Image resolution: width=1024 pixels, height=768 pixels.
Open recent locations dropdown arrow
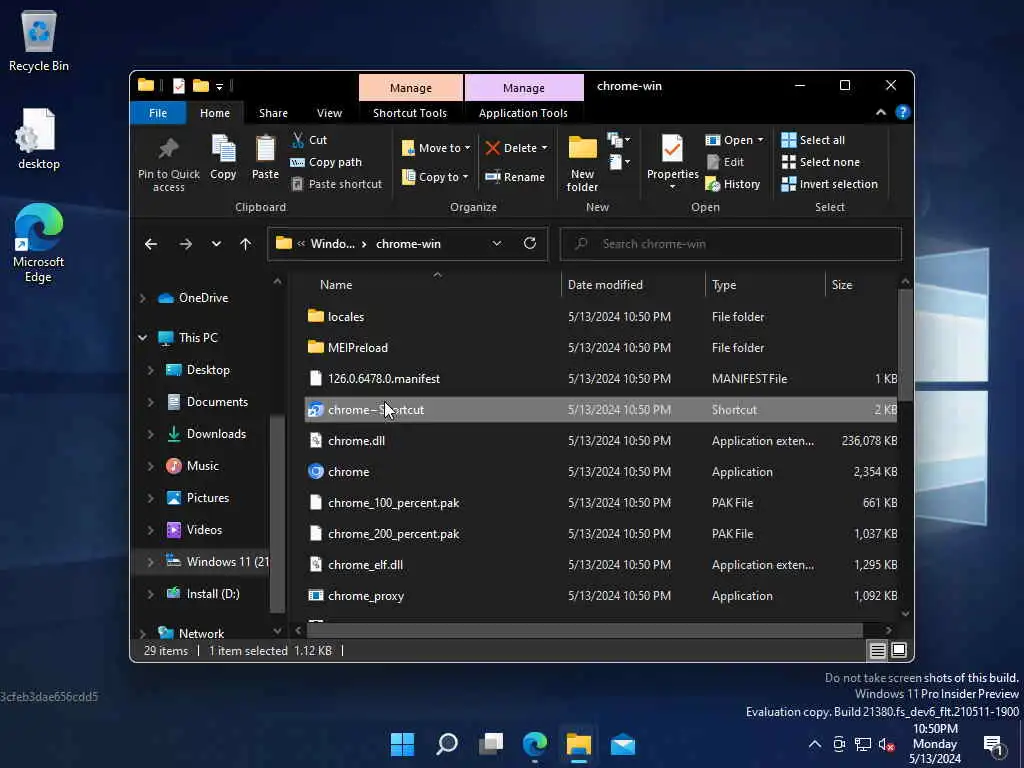click(216, 244)
